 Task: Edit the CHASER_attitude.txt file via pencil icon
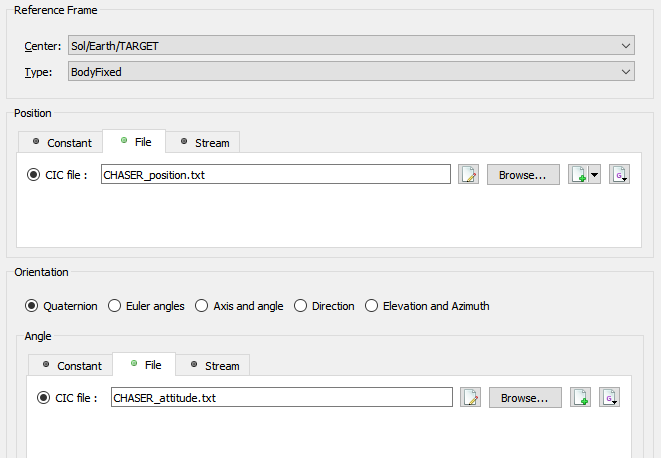click(470, 398)
